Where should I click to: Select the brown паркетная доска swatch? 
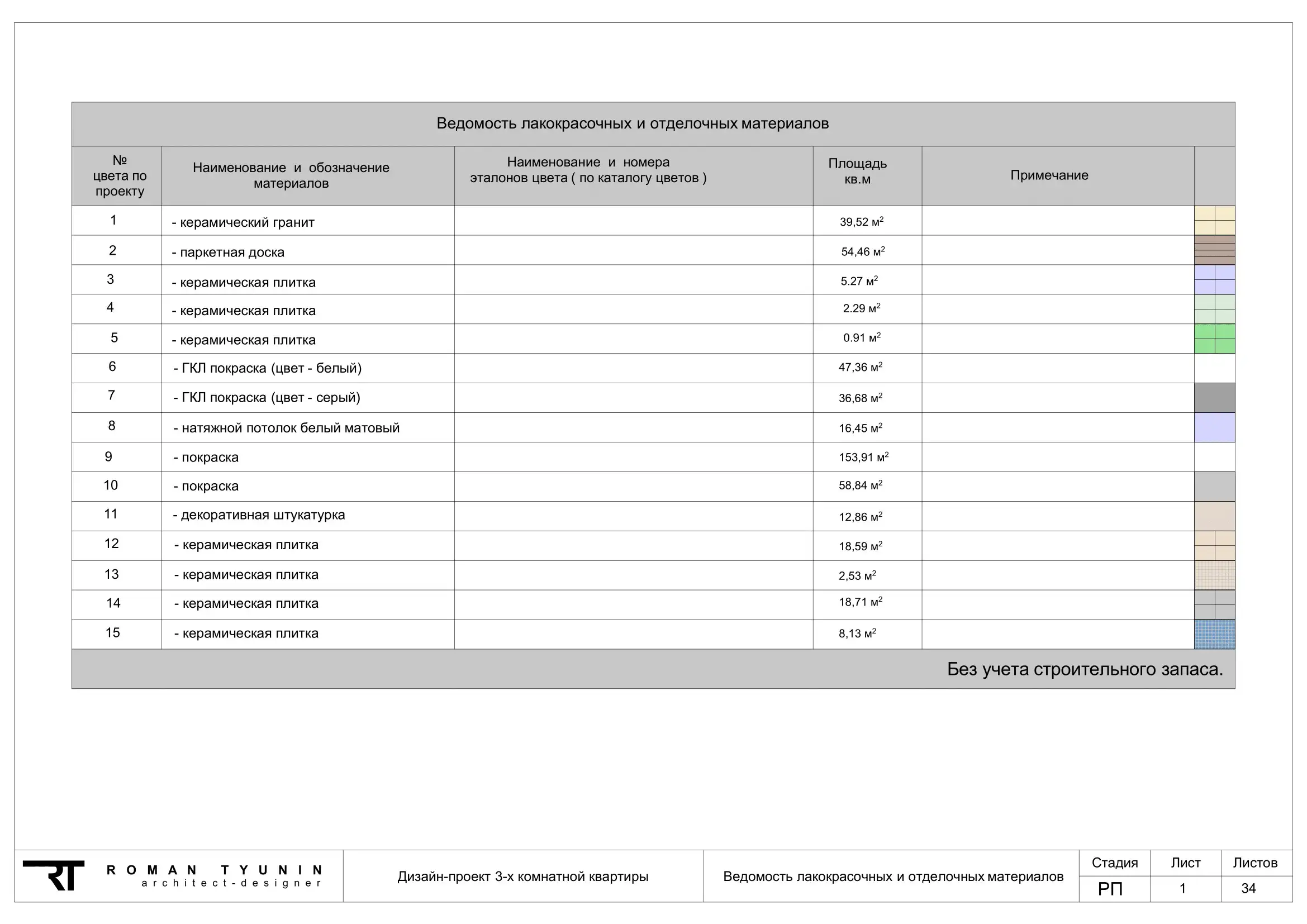1214,250
